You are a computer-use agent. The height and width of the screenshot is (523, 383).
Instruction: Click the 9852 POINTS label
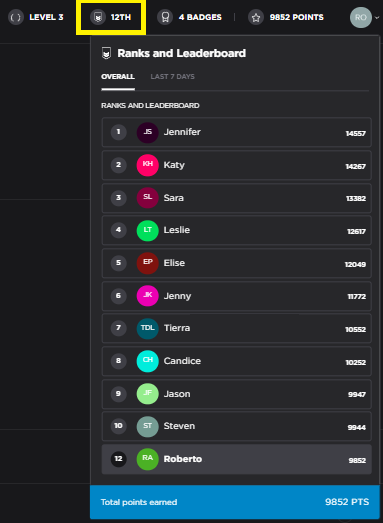[x=297, y=17]
